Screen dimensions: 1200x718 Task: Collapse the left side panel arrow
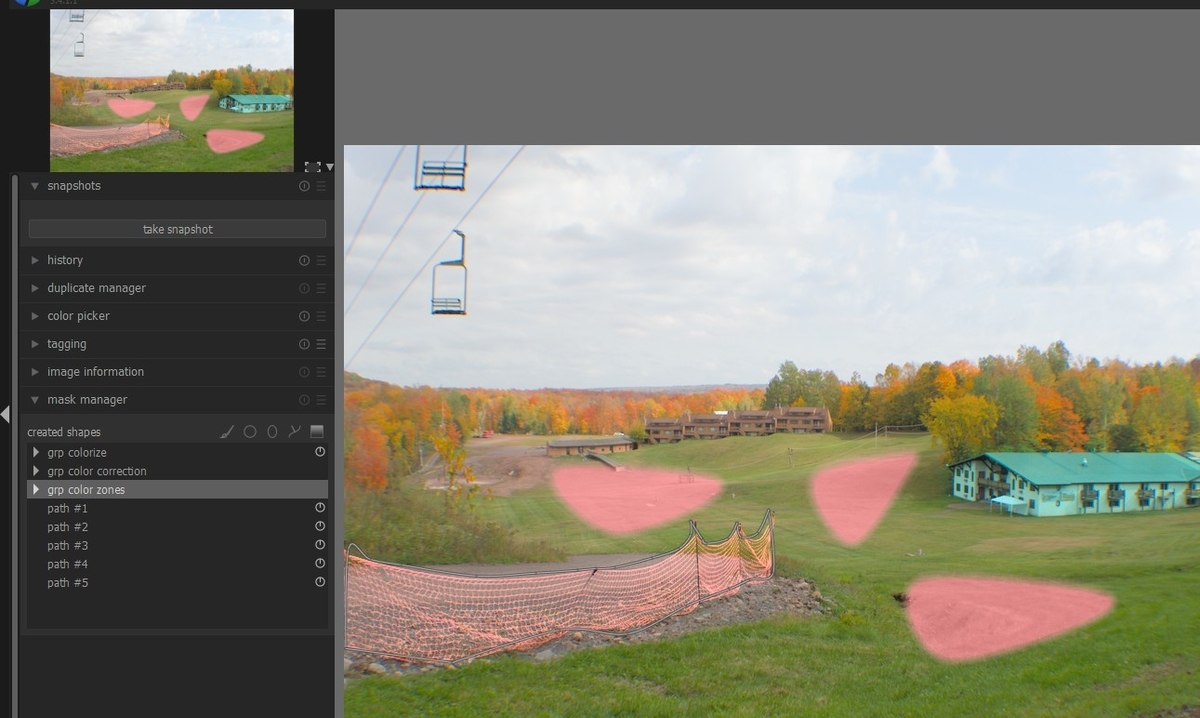click(5, 413)
